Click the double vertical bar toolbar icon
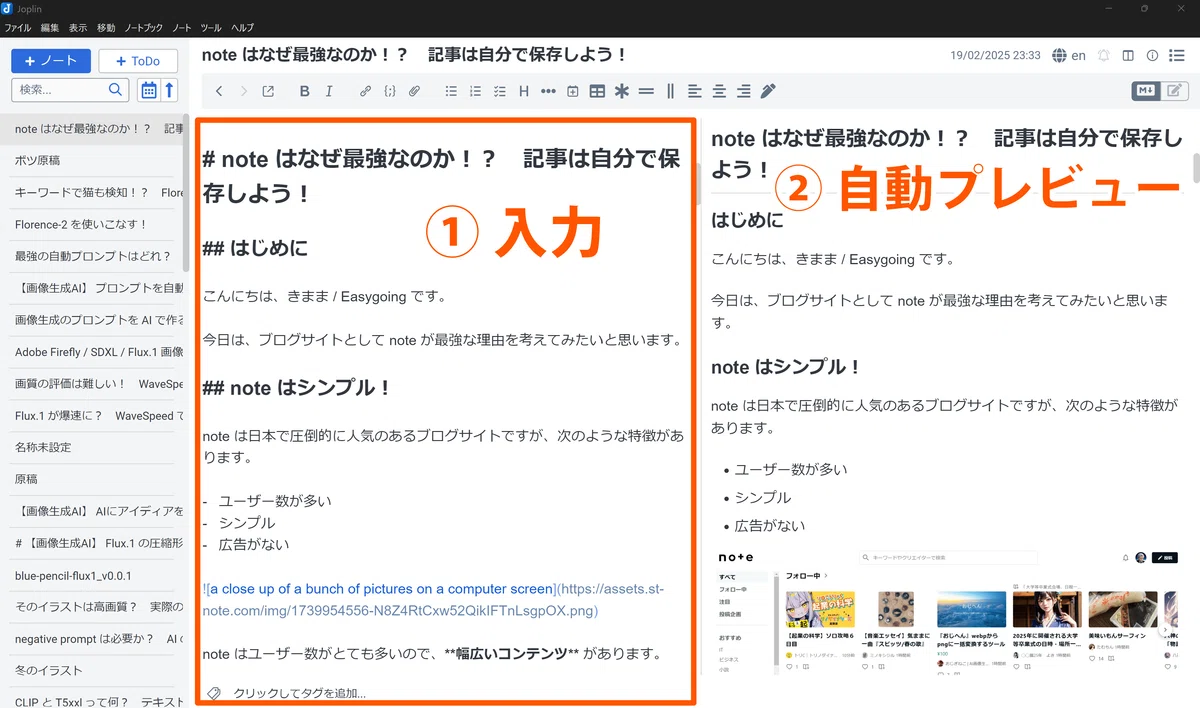Screen dimensions: 1200x708 [670, 91]
